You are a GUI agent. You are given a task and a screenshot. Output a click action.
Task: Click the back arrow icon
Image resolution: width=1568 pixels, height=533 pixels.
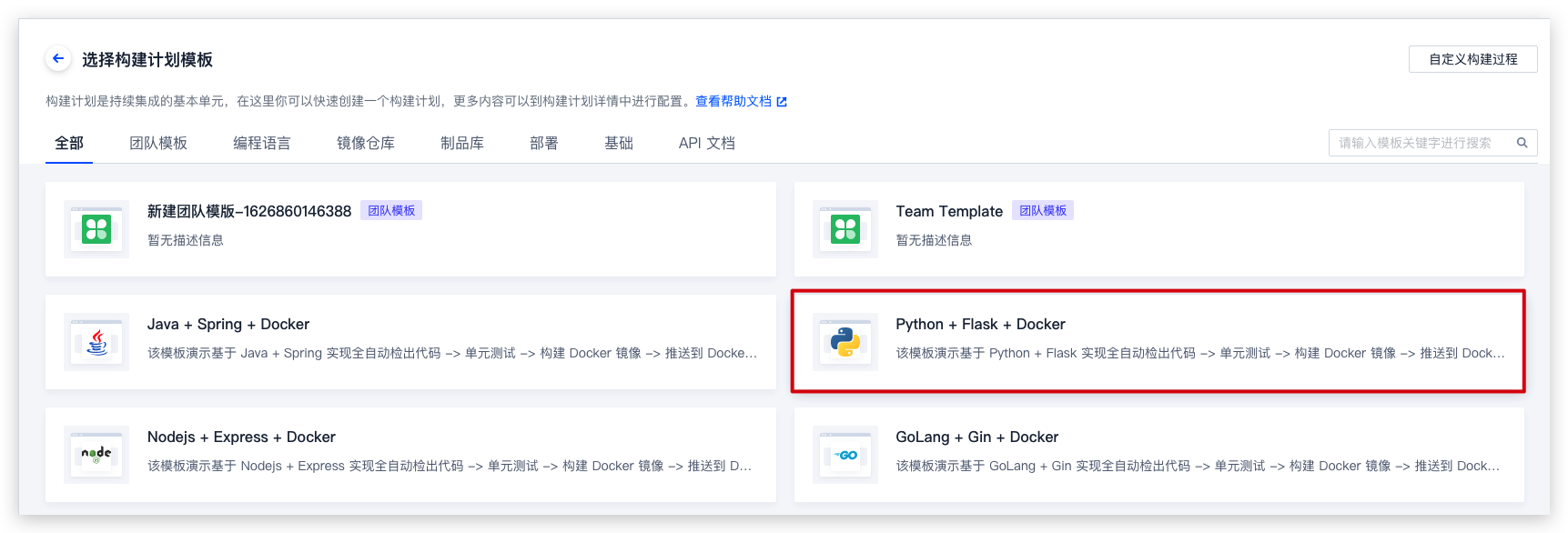(x=58, y=59)
